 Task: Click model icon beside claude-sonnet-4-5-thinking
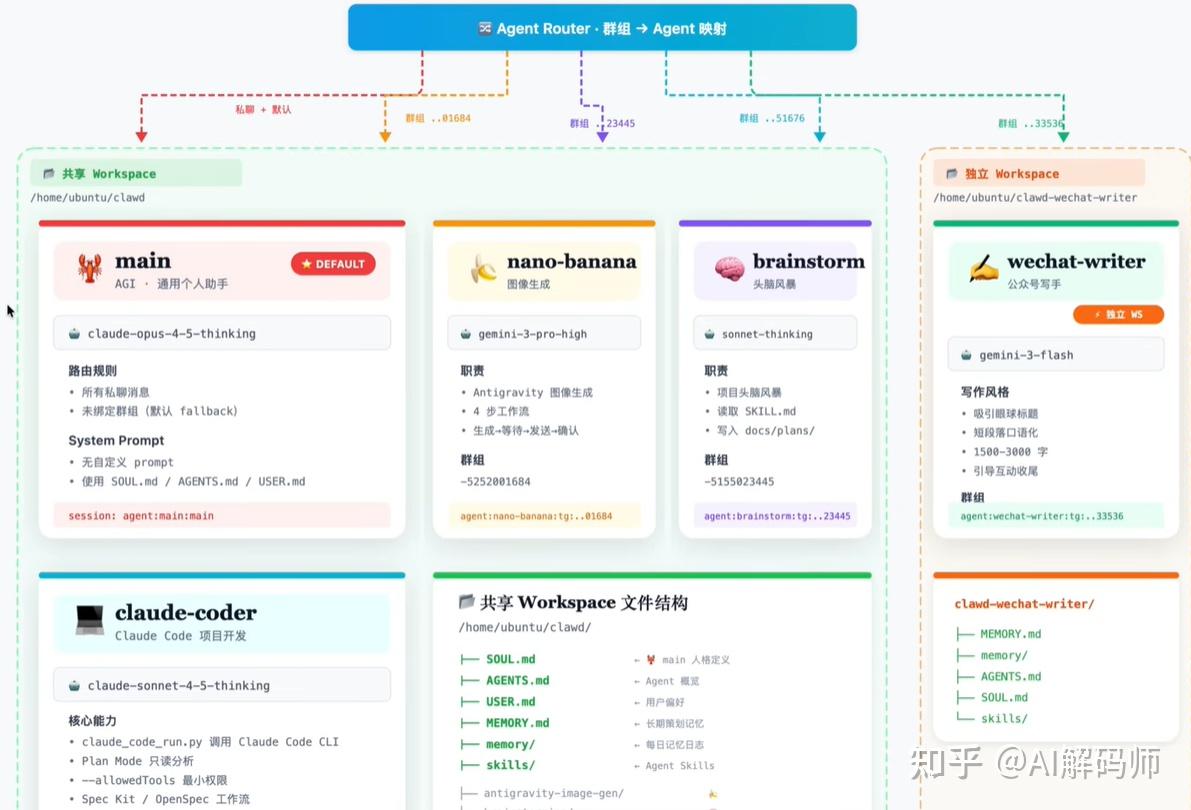[74, 685]
